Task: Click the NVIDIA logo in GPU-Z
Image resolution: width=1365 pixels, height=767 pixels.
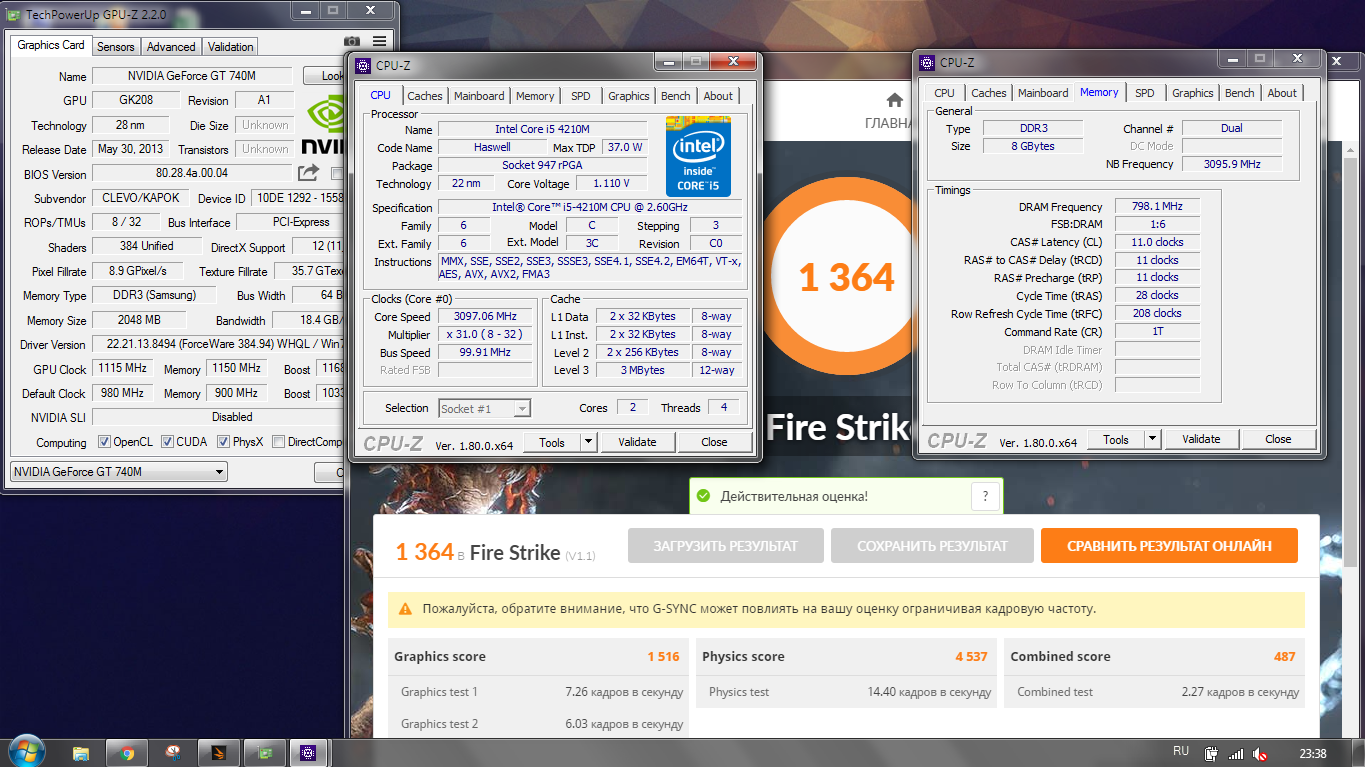Action: click(x=324, y=125)
